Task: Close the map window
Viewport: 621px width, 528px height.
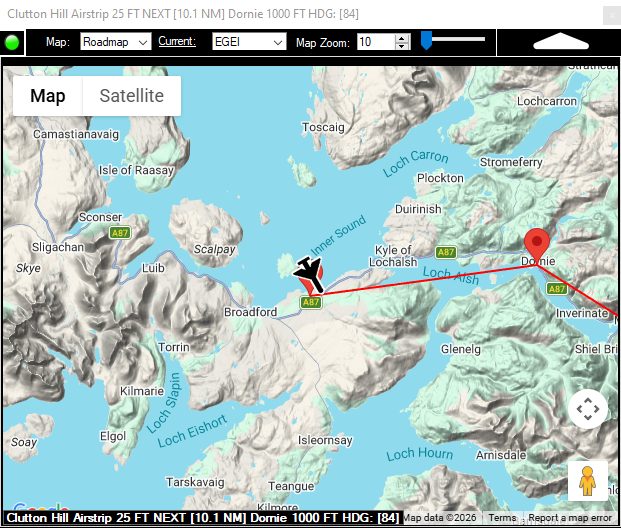Action: pos(609,14)
